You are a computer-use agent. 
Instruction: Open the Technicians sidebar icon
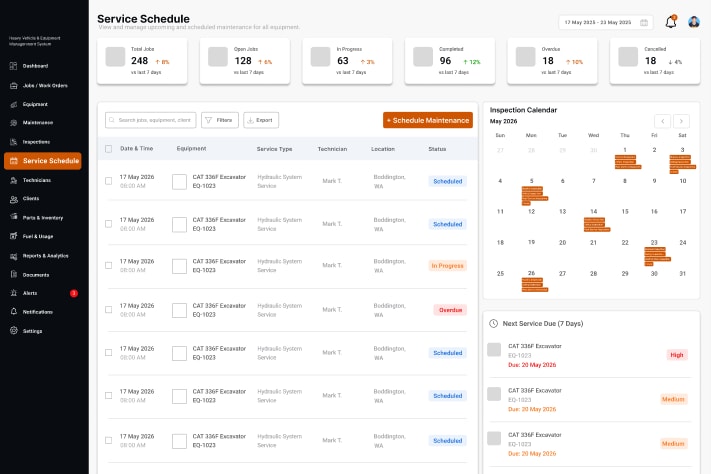click(x=14, y=180)
